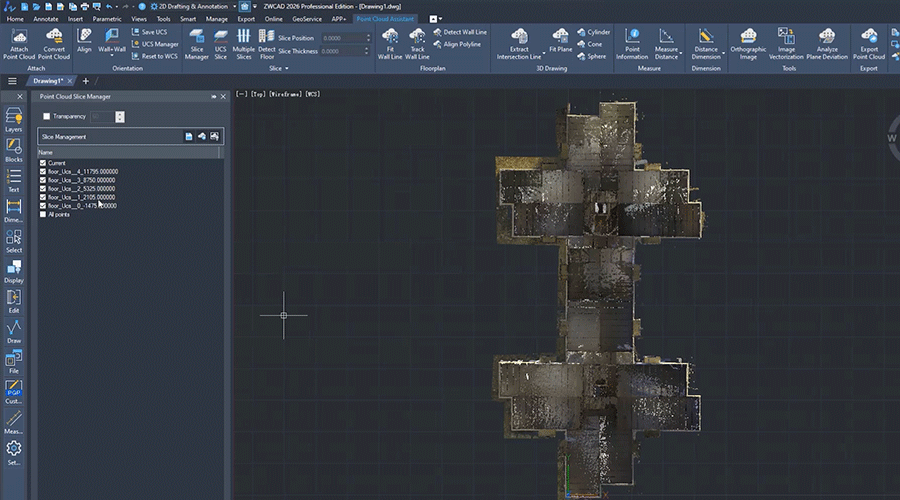This screenshot has width=900, height=500.
Task: Open the Convert Point Cloud tool
Action: tap(54, 44)
